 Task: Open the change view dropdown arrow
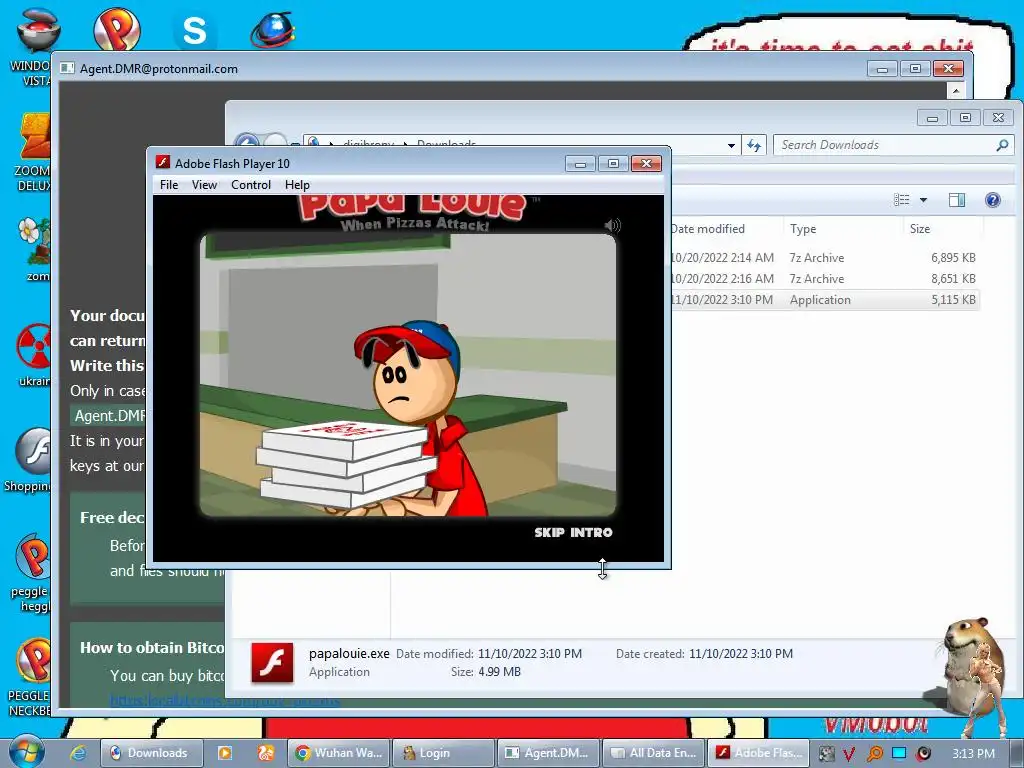[x=923, y=200]
